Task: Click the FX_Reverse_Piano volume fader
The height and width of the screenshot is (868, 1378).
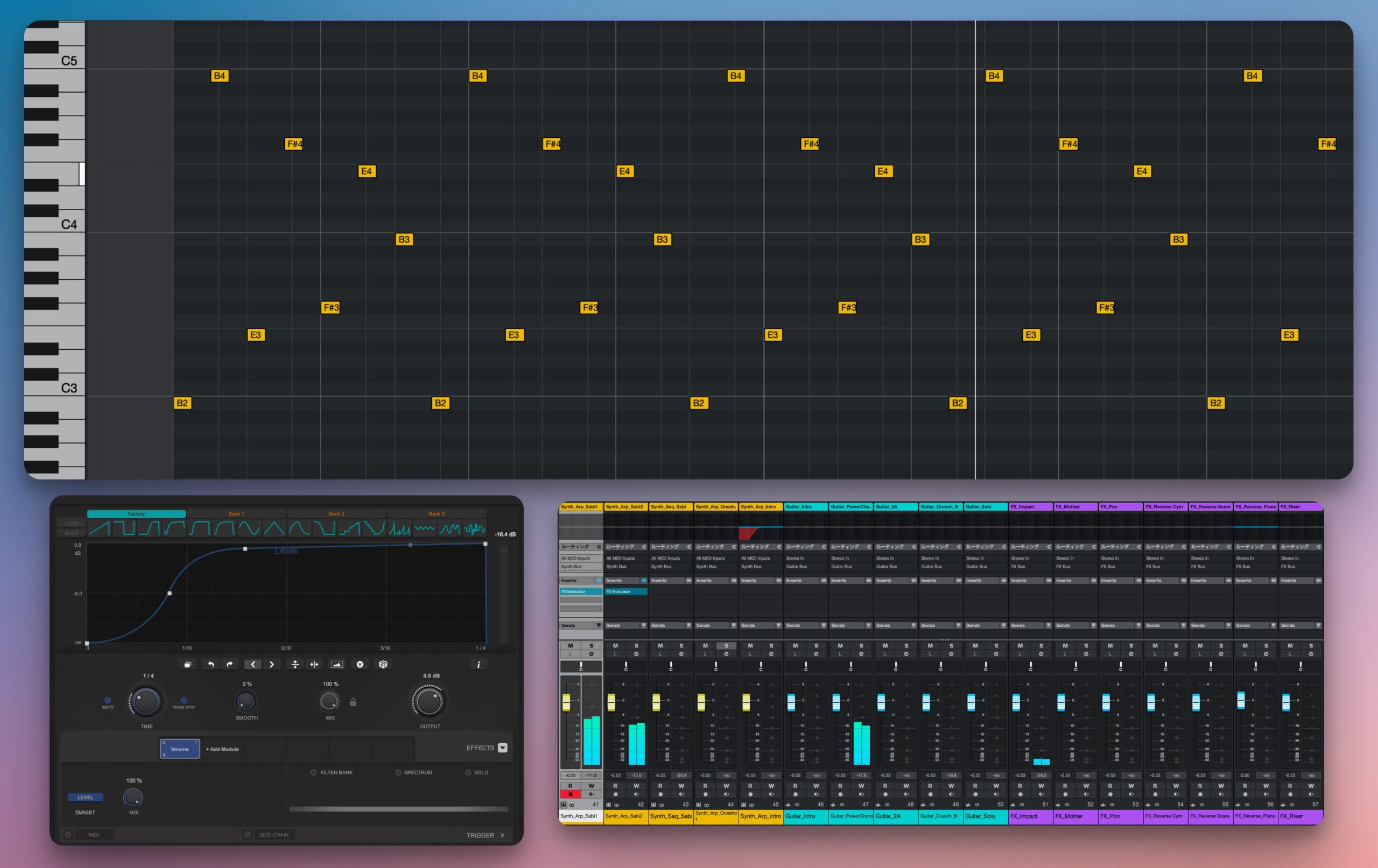Action: pyautogui.click(x=1241, y=700)
